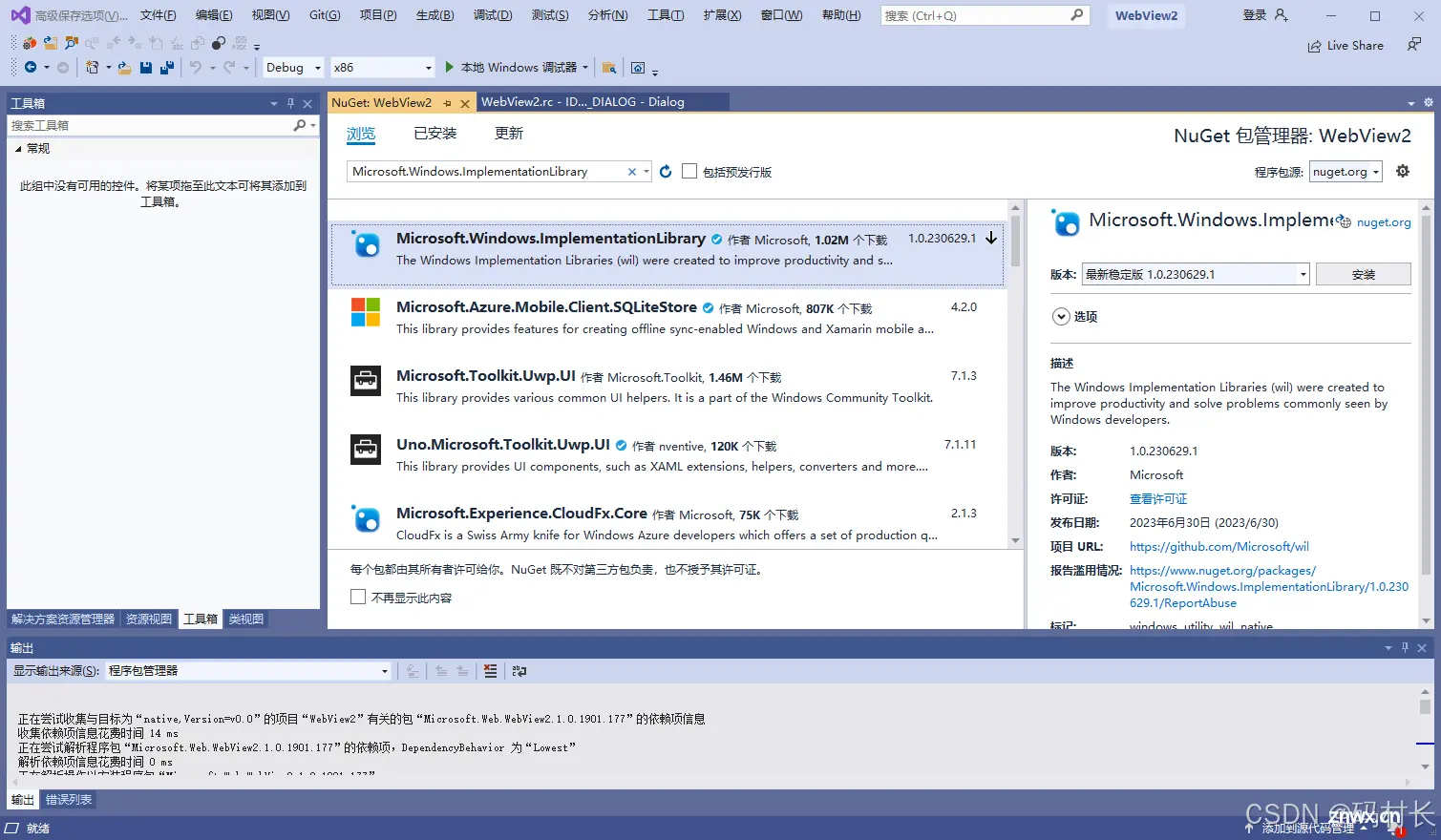Image resolution: width=1441 pixels, height=840 pixels.
Task: Switch to the 错误列表 tab
Action: [x=69, y=800]
